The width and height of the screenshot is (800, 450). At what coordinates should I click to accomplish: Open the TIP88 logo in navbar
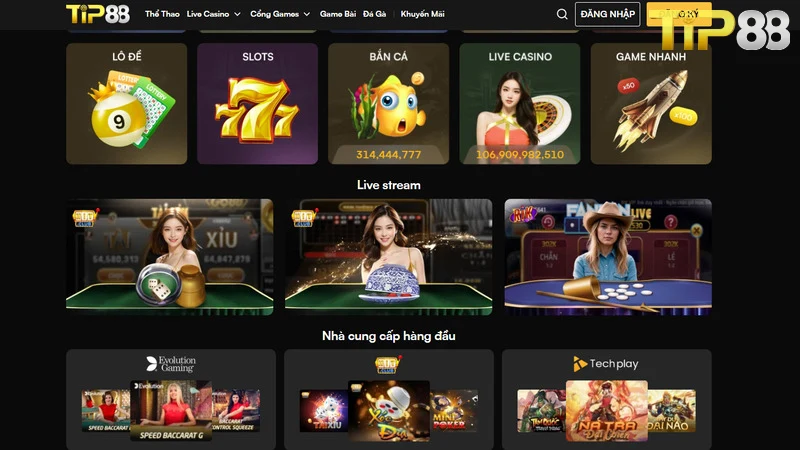pyautogui.click(x=97, y=14)
